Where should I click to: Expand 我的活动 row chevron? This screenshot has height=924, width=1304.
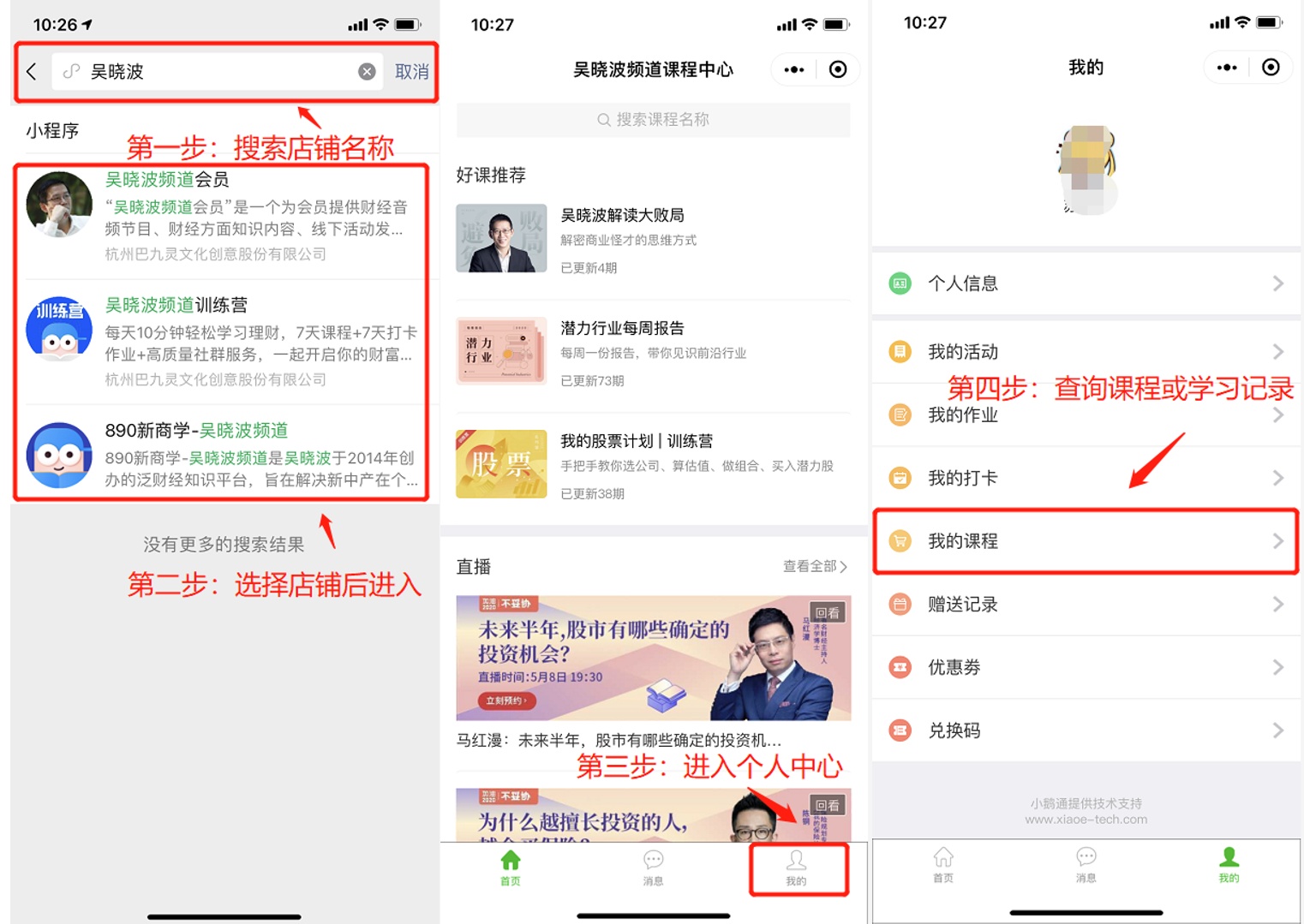tap(1277, 352)
